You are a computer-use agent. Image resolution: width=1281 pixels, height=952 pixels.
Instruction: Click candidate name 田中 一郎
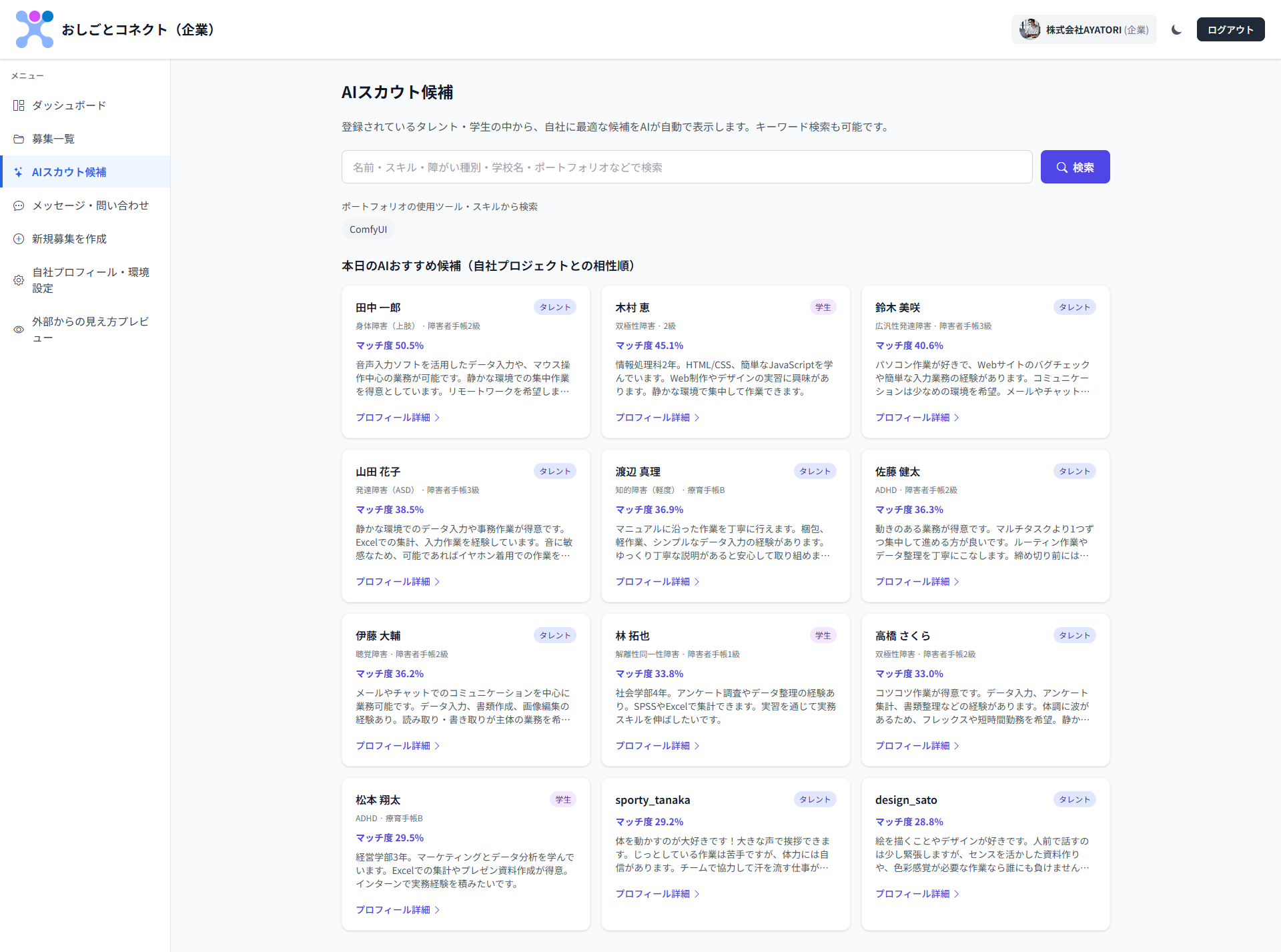(x=378, y=308)
